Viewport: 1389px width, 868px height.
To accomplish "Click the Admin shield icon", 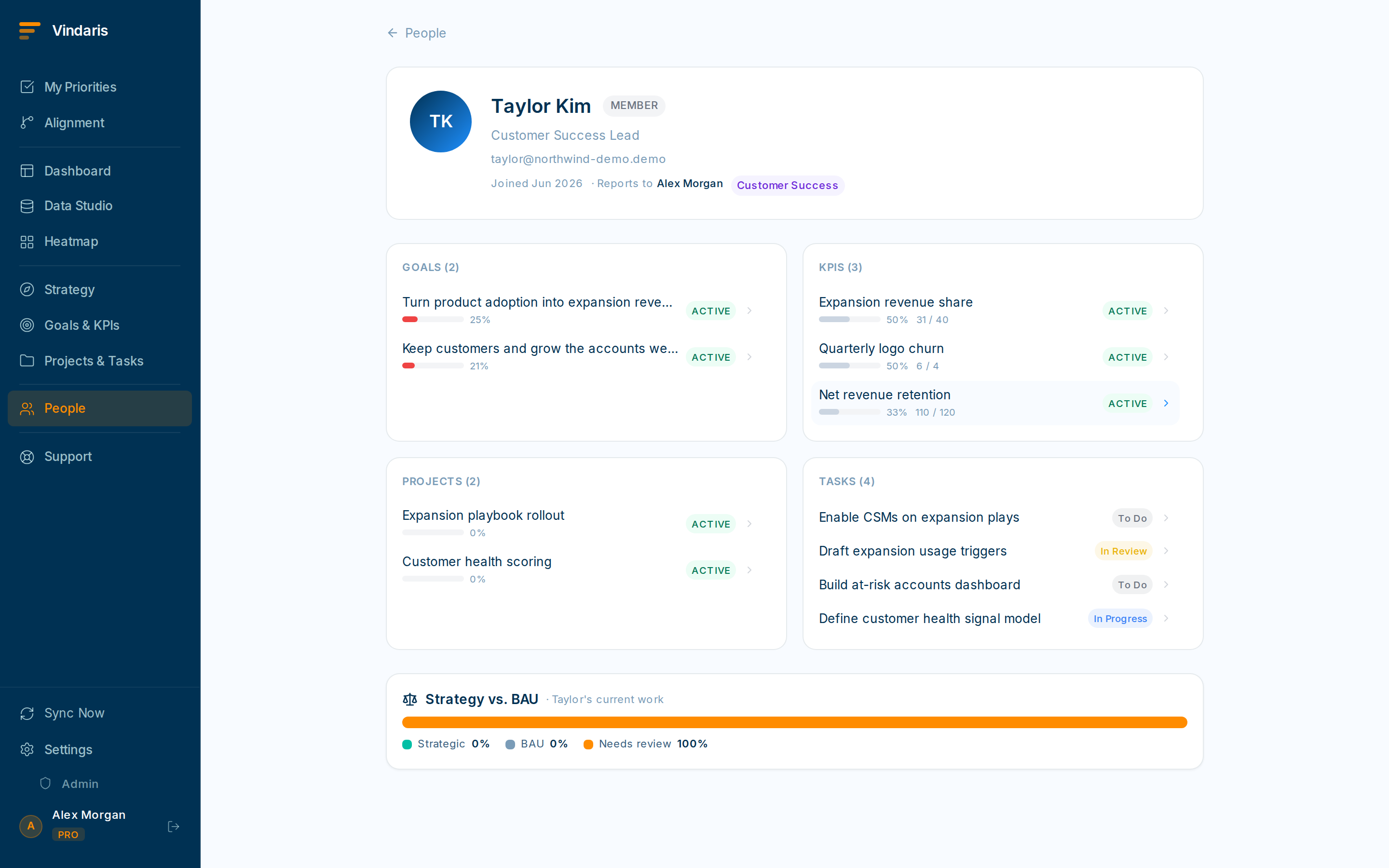I will (45, 783).
